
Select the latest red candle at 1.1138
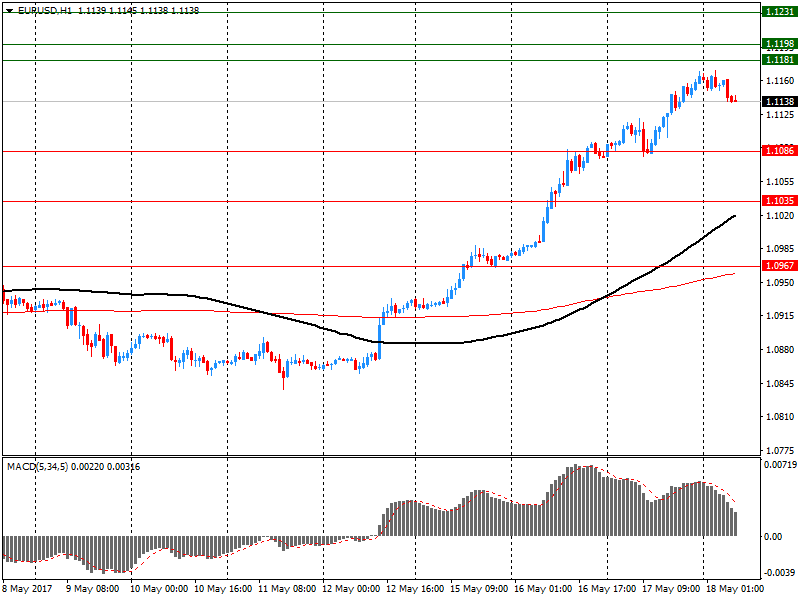coord(735,99)
